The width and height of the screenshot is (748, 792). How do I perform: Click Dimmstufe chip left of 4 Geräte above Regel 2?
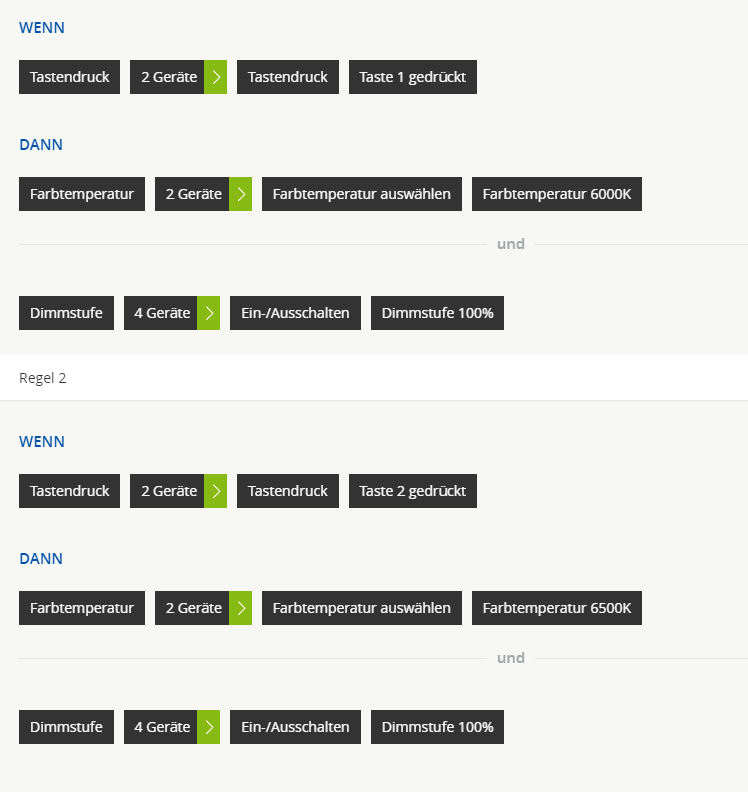tap(66, 313)
